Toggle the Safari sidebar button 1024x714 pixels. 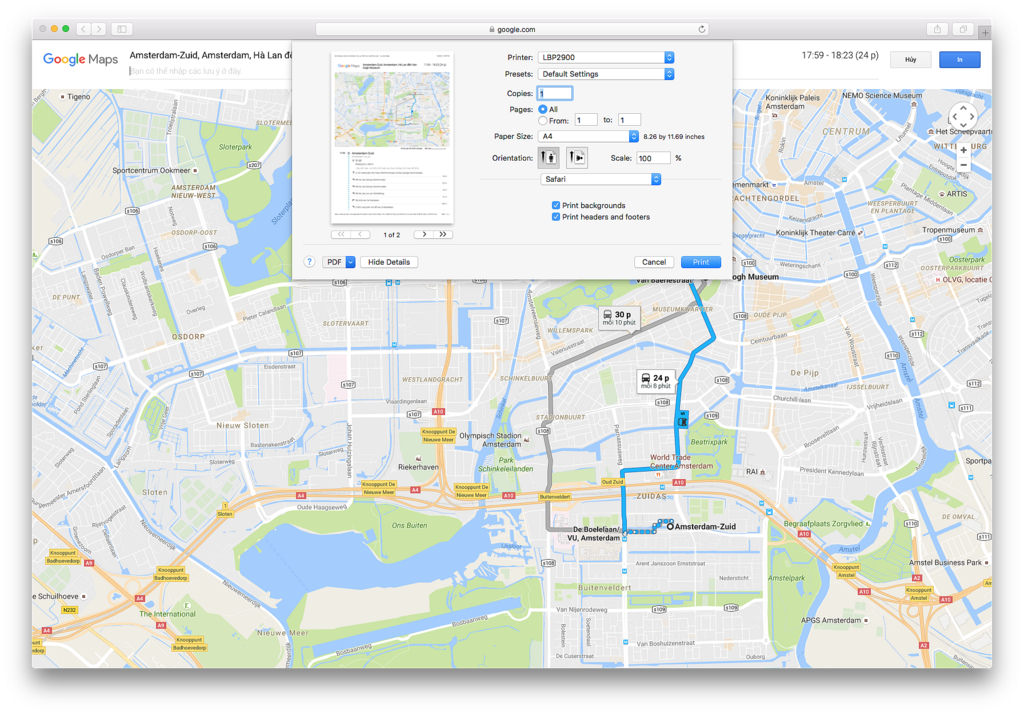pyautogui.click(x=121, y=29)
